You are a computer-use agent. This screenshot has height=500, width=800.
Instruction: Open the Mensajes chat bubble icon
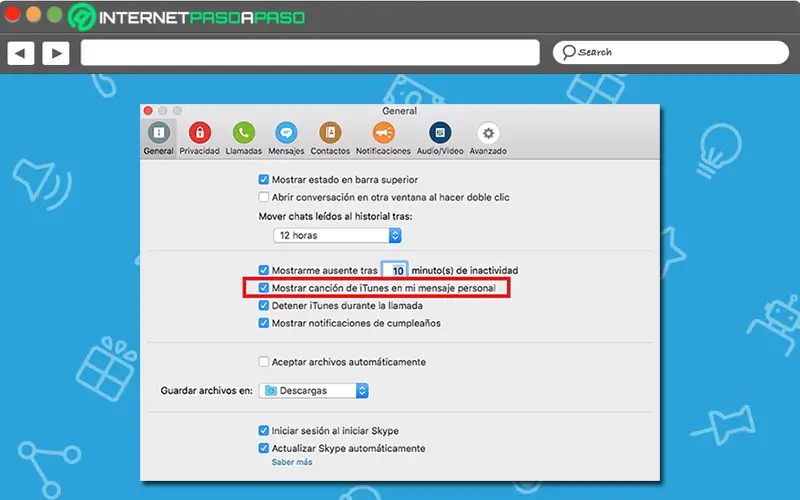click(286, 133)
